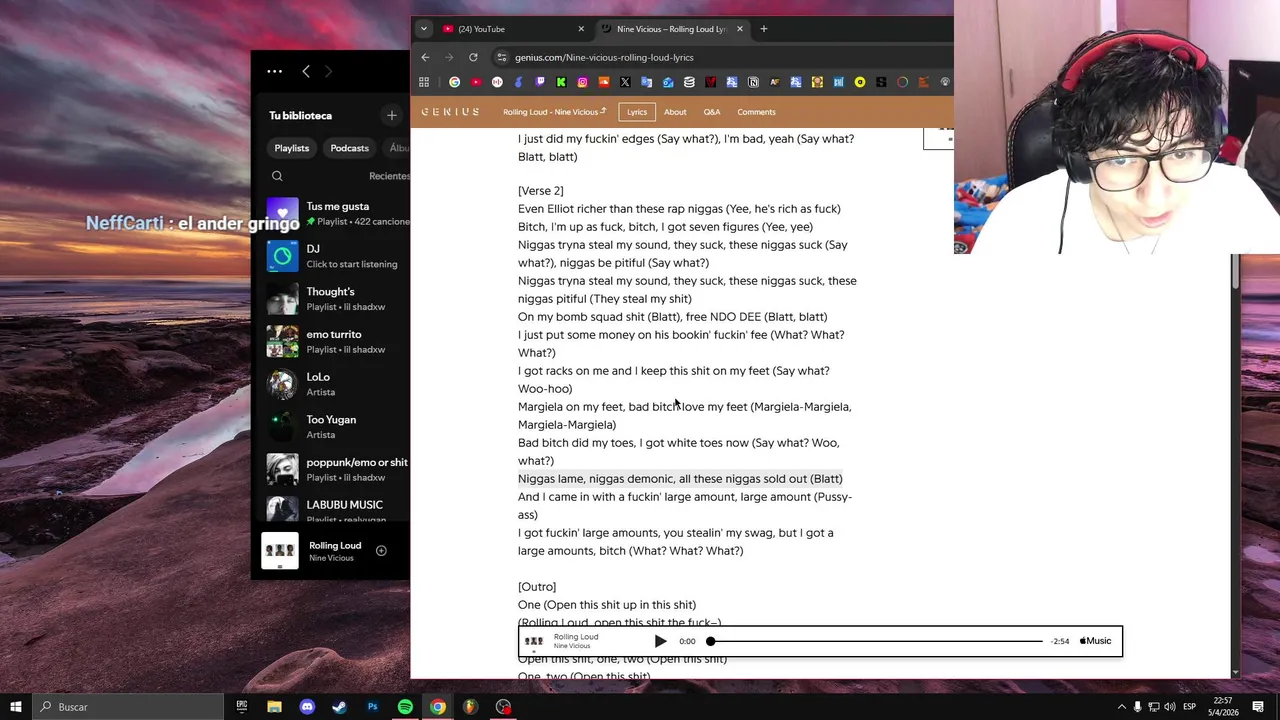Open the Recientes sort order dropdown

point(389,176)
